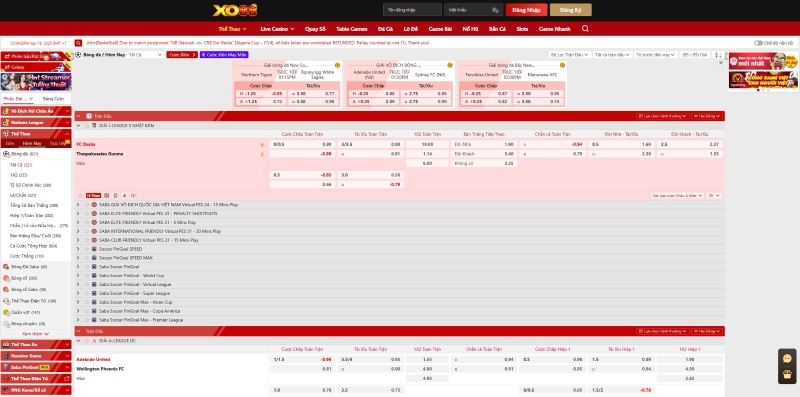Toggle favorite star on the FC Osaka match row
The width and height of the screenshot is (800, 397).
click(80, 195)
